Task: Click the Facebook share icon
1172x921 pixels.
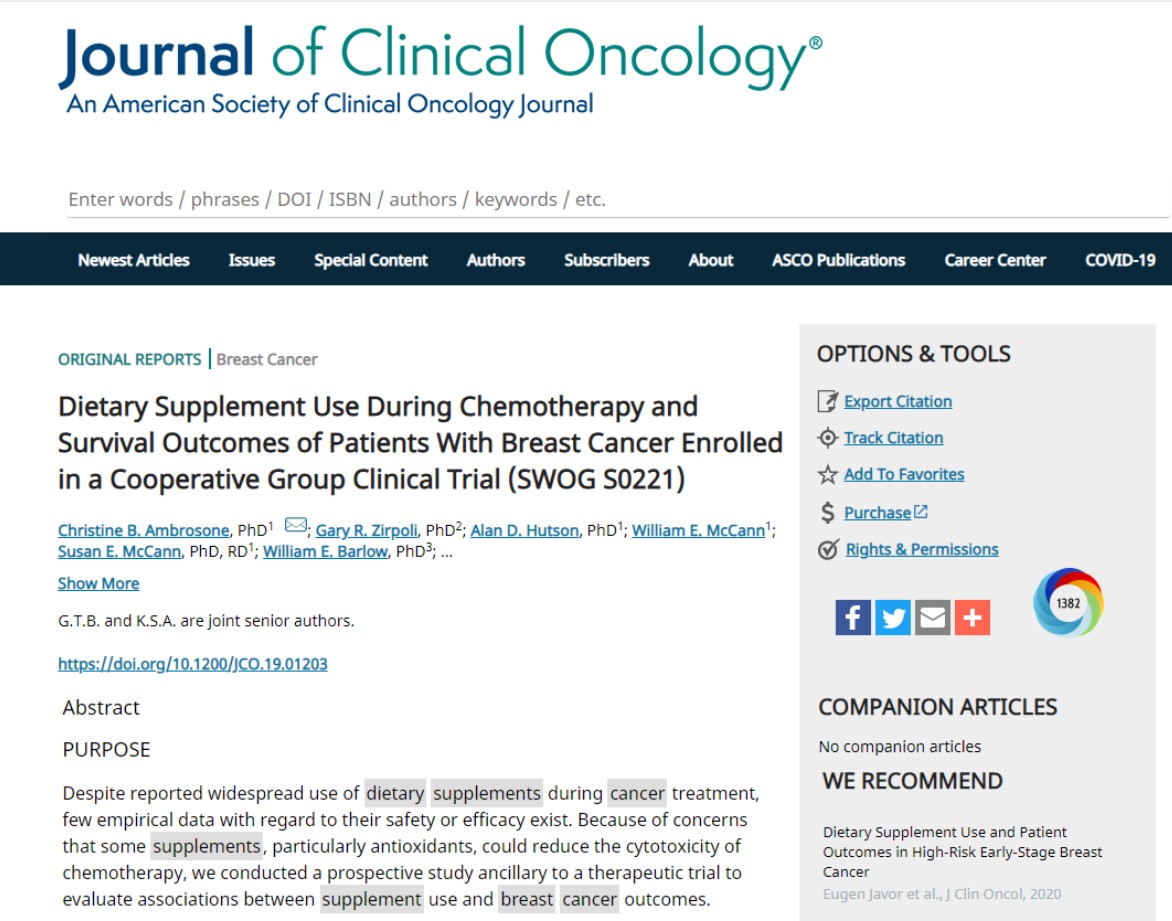Action: (853, 618)
